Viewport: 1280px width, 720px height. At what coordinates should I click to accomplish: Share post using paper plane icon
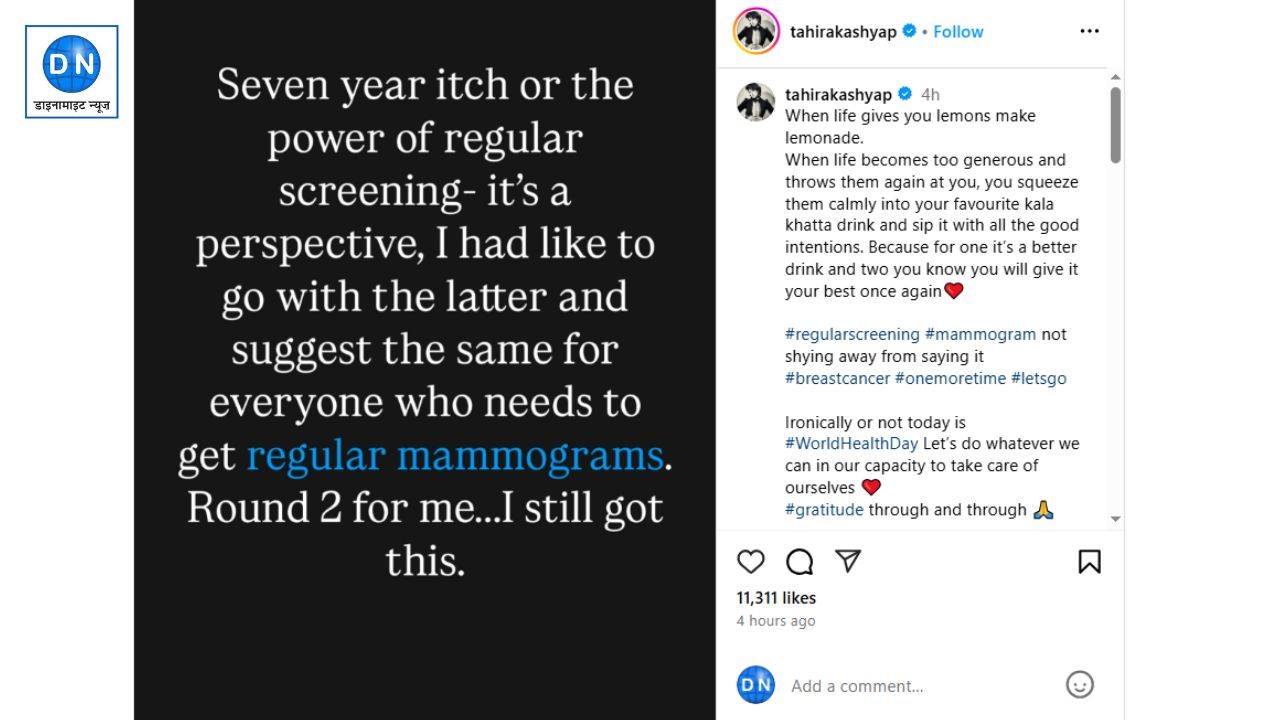(x=848, y=561)
